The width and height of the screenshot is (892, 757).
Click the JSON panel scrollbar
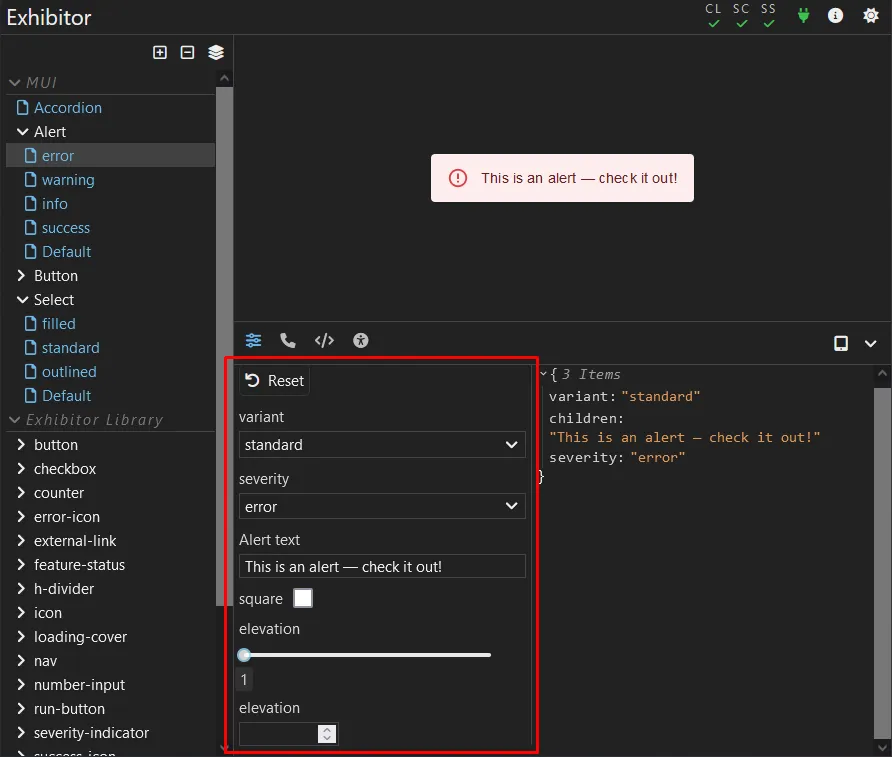coord(882,563)
